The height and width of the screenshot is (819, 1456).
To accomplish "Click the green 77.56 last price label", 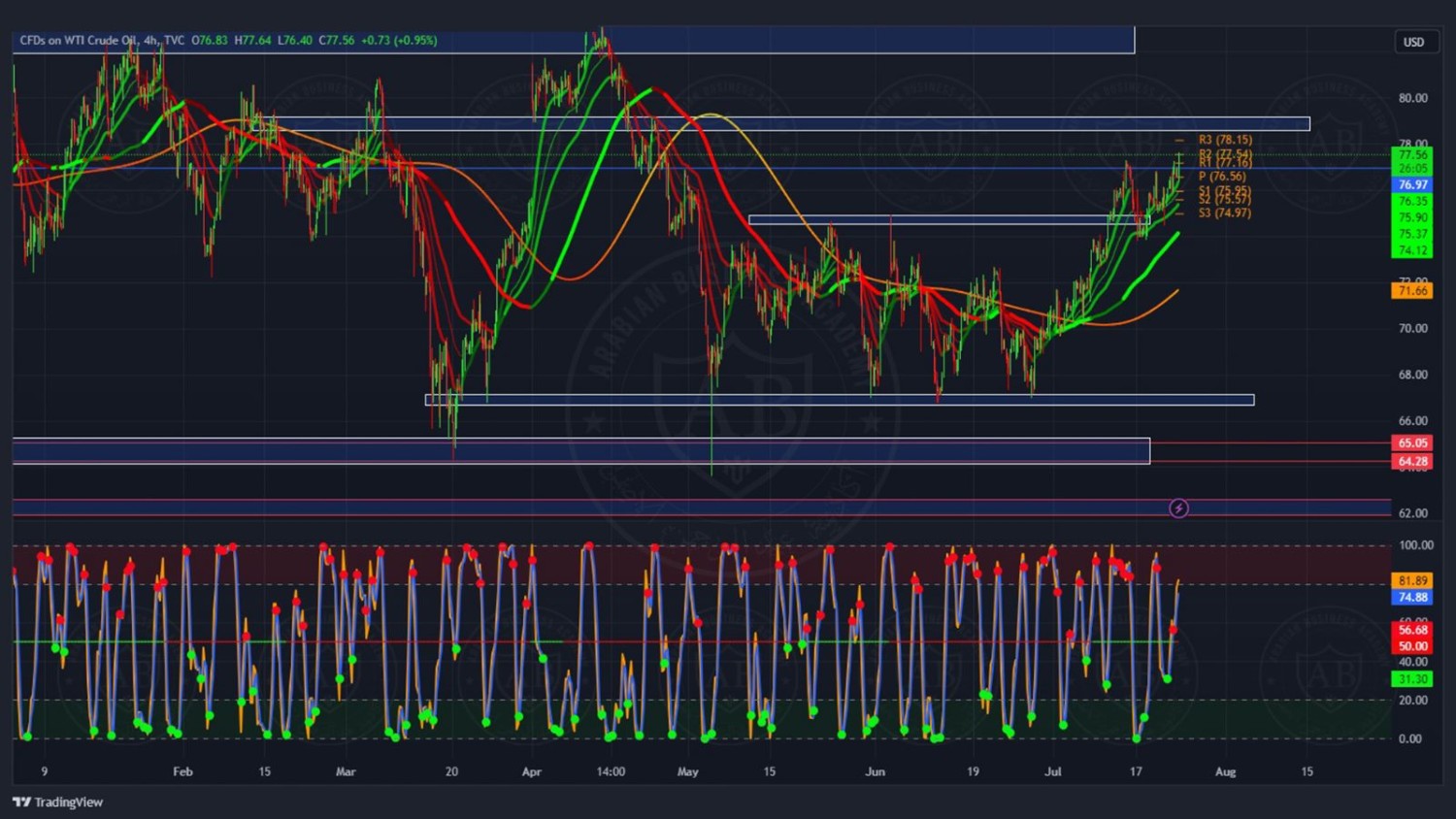I will 1412,154.
